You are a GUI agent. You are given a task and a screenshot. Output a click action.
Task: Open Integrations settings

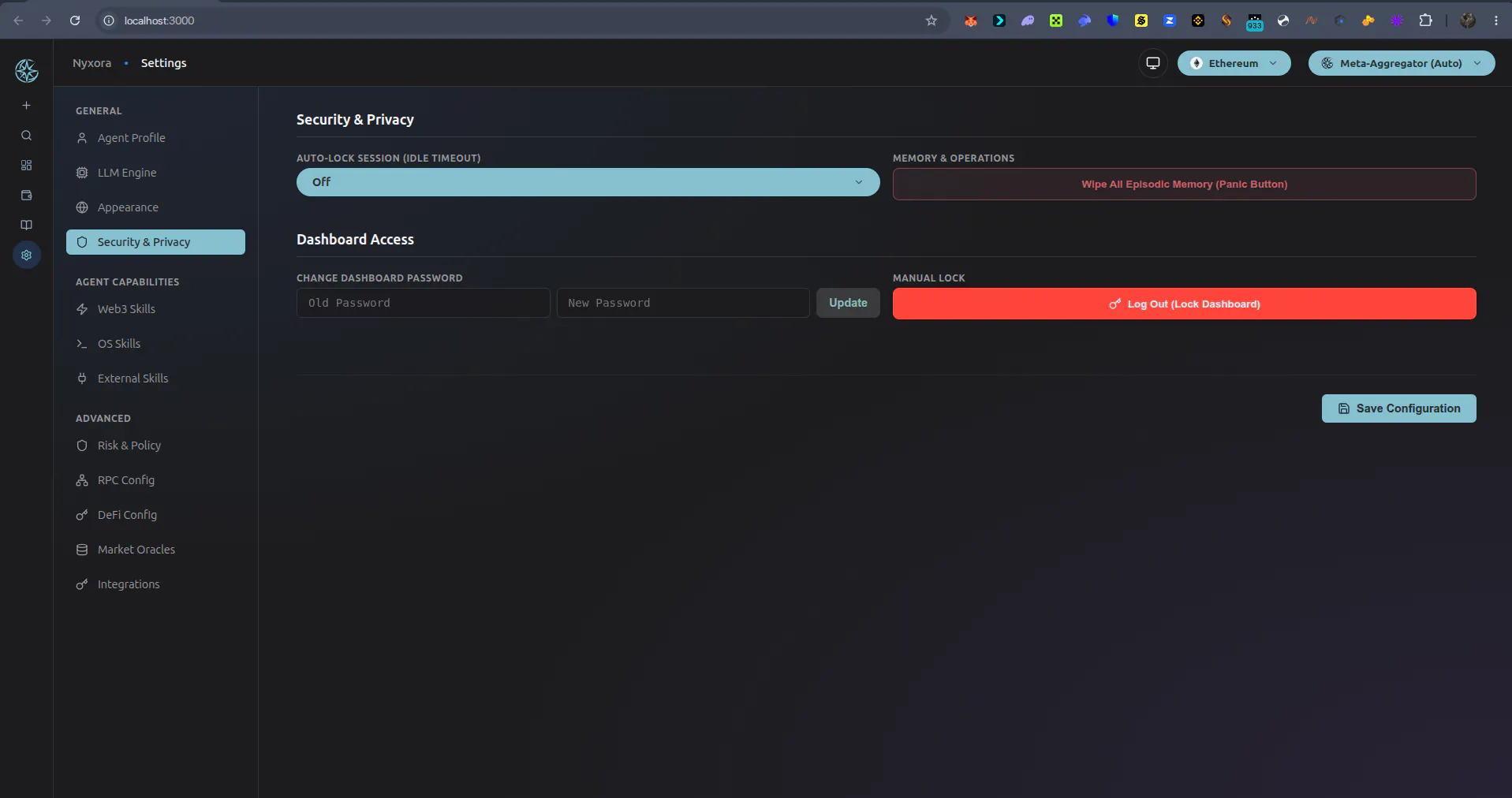point(155,584)
